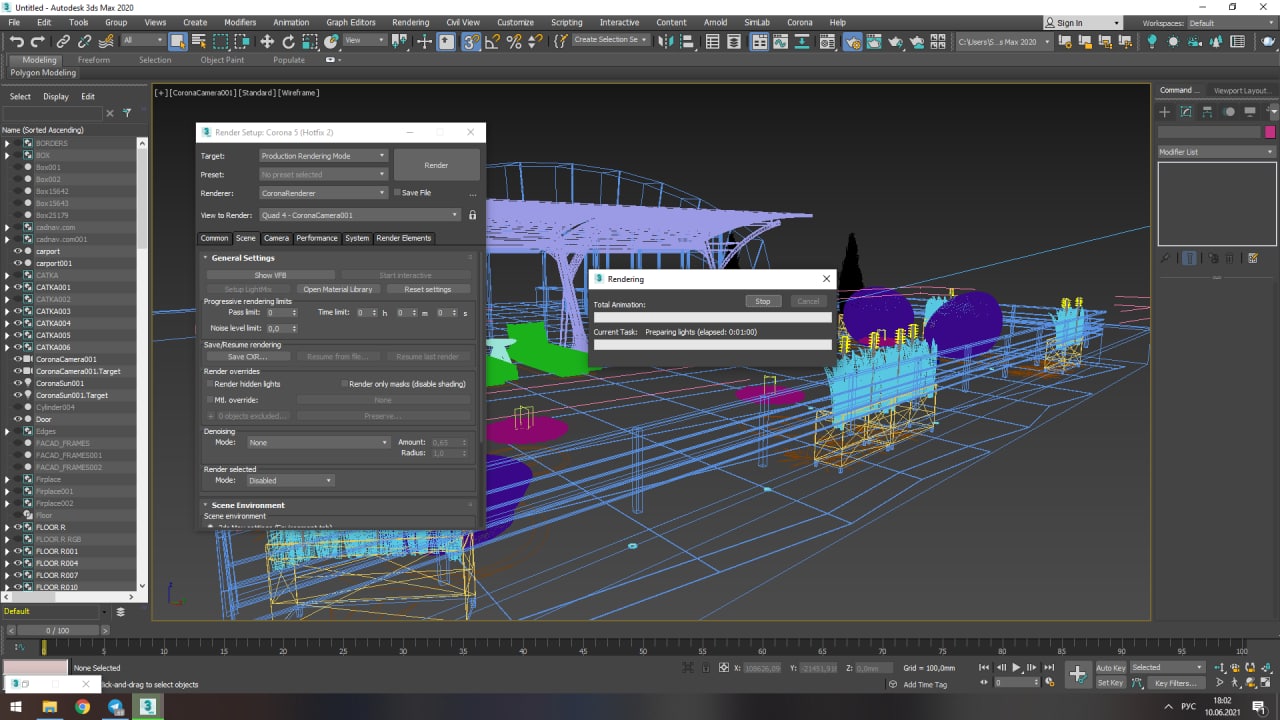
Task: Open the Curve Editor toolbar icon
Action: coord(781,41)
